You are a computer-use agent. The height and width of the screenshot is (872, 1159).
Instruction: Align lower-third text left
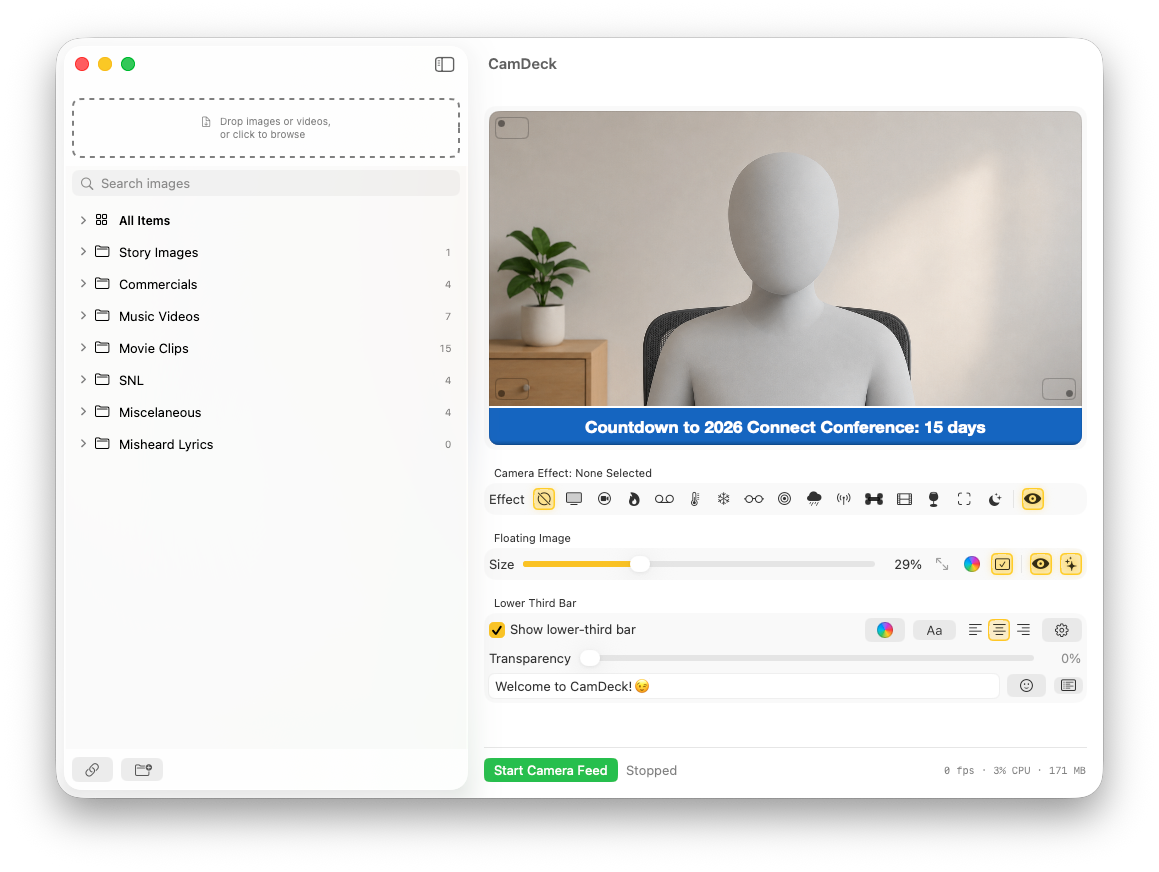click(975, 630)
